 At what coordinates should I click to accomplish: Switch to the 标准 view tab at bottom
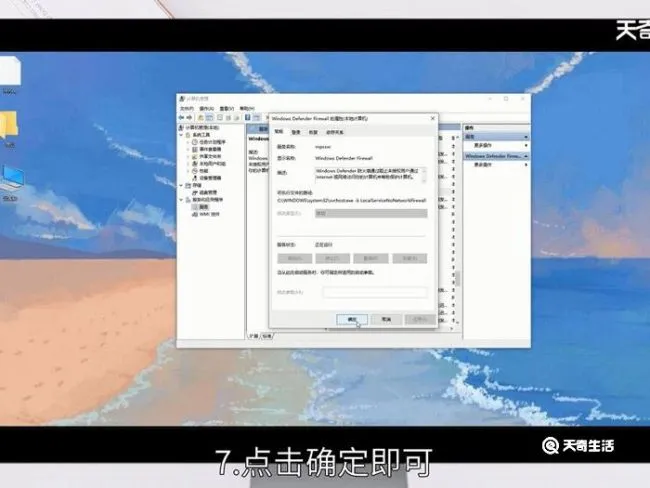(267, 336)
